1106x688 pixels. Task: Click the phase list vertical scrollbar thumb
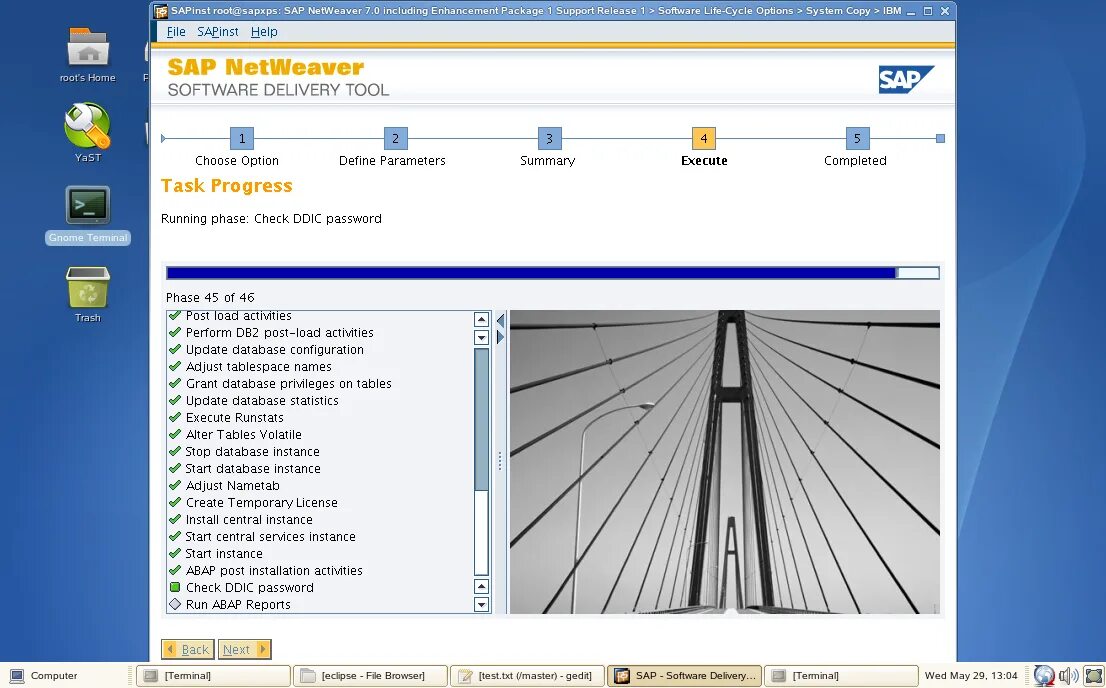[482, 419]
